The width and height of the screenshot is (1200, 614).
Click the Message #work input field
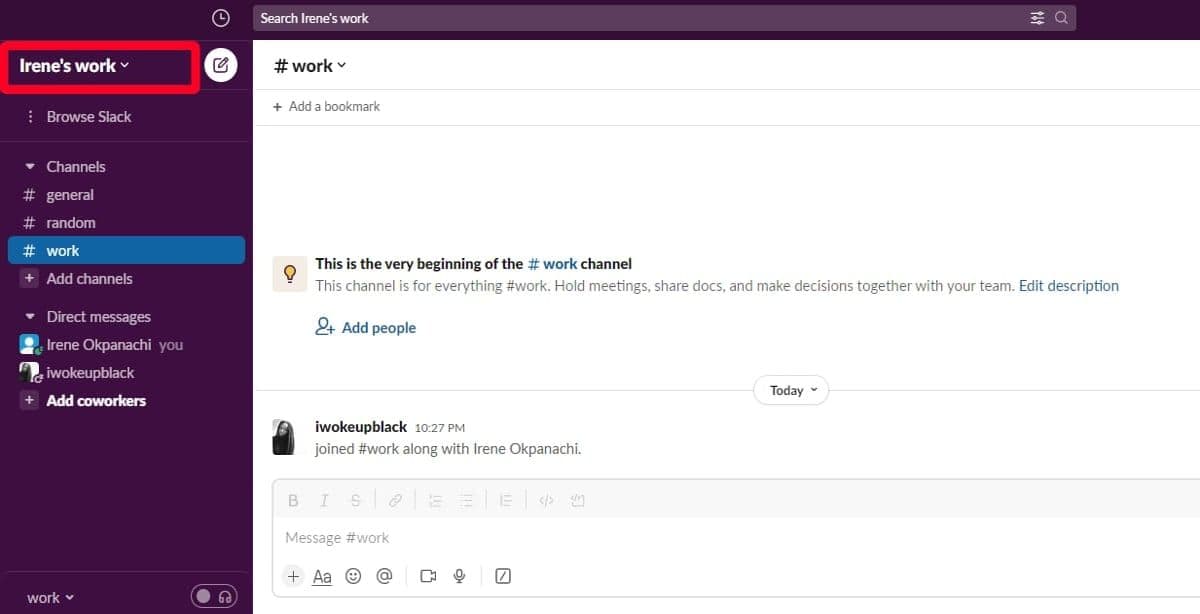(x=700, y=538)
